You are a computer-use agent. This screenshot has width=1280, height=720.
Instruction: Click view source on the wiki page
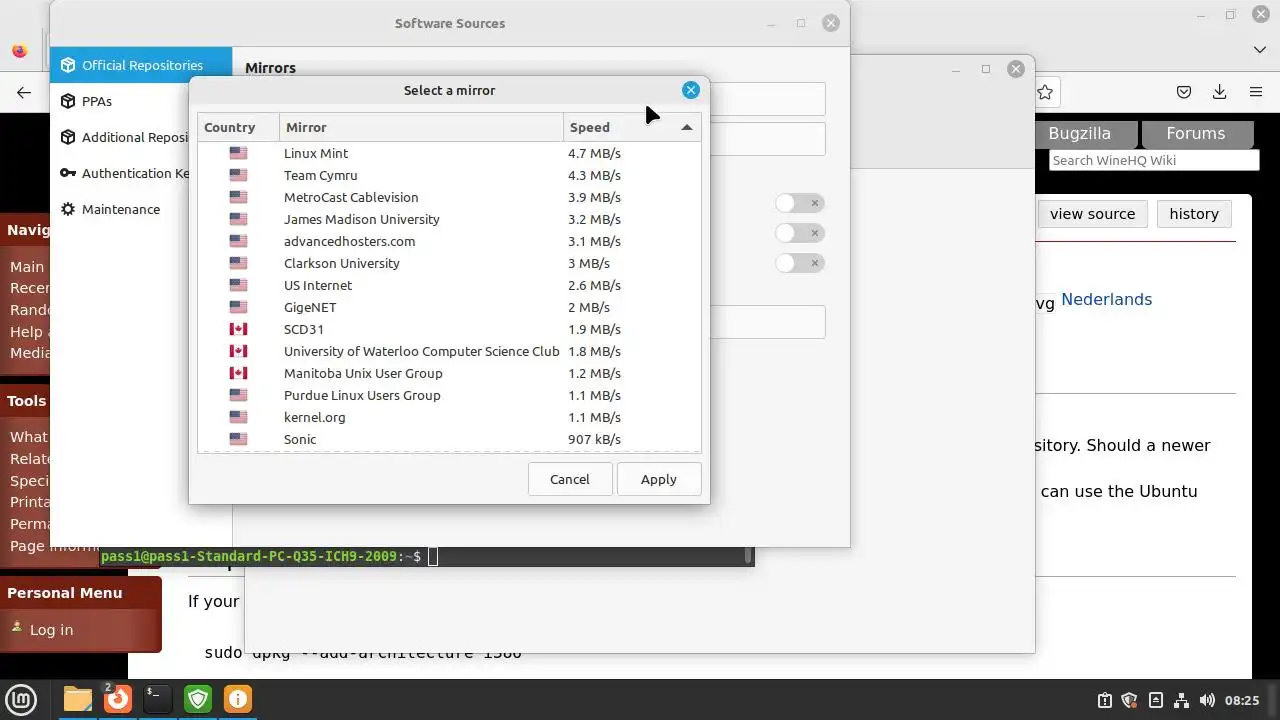pos(1092,214)
